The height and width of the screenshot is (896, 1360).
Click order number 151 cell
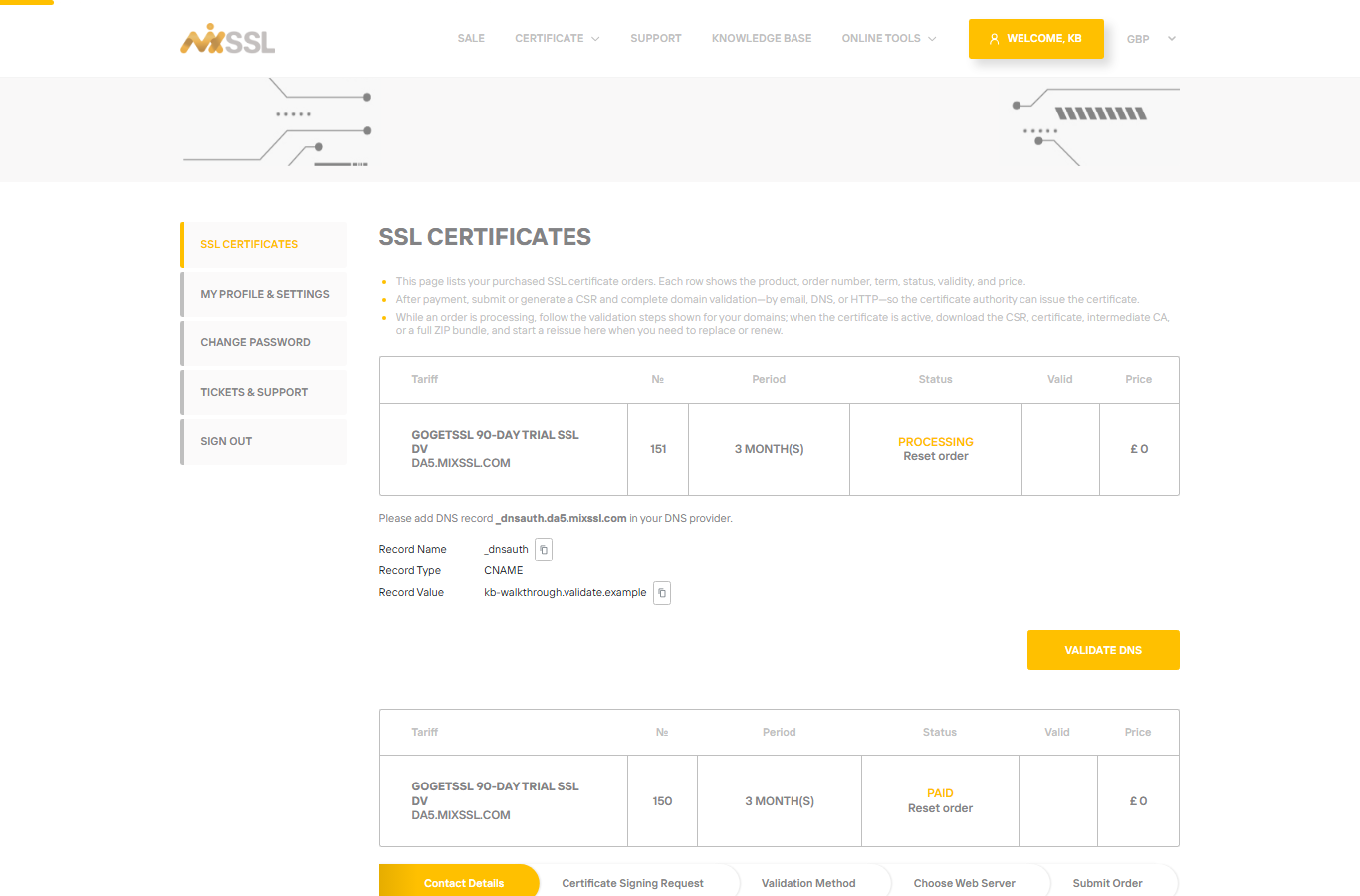click(658, 449)
